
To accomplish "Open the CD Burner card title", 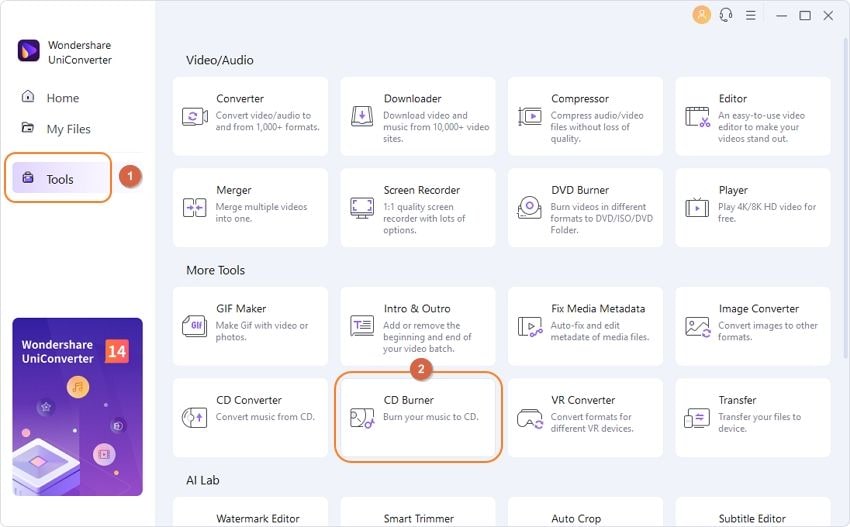I will [x=409, y=400].
